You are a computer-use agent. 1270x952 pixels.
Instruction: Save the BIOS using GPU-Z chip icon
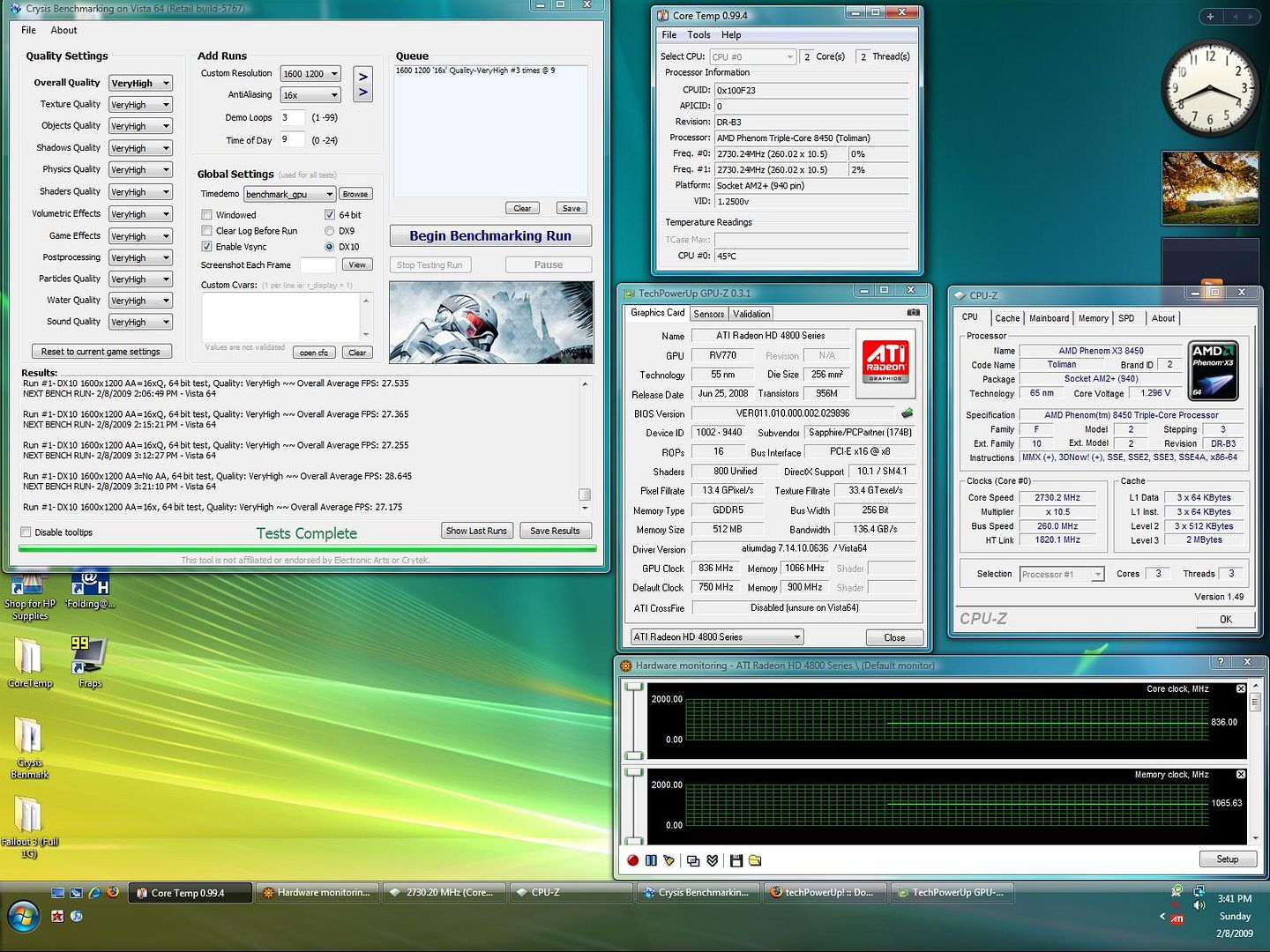[x=907, y=413]
